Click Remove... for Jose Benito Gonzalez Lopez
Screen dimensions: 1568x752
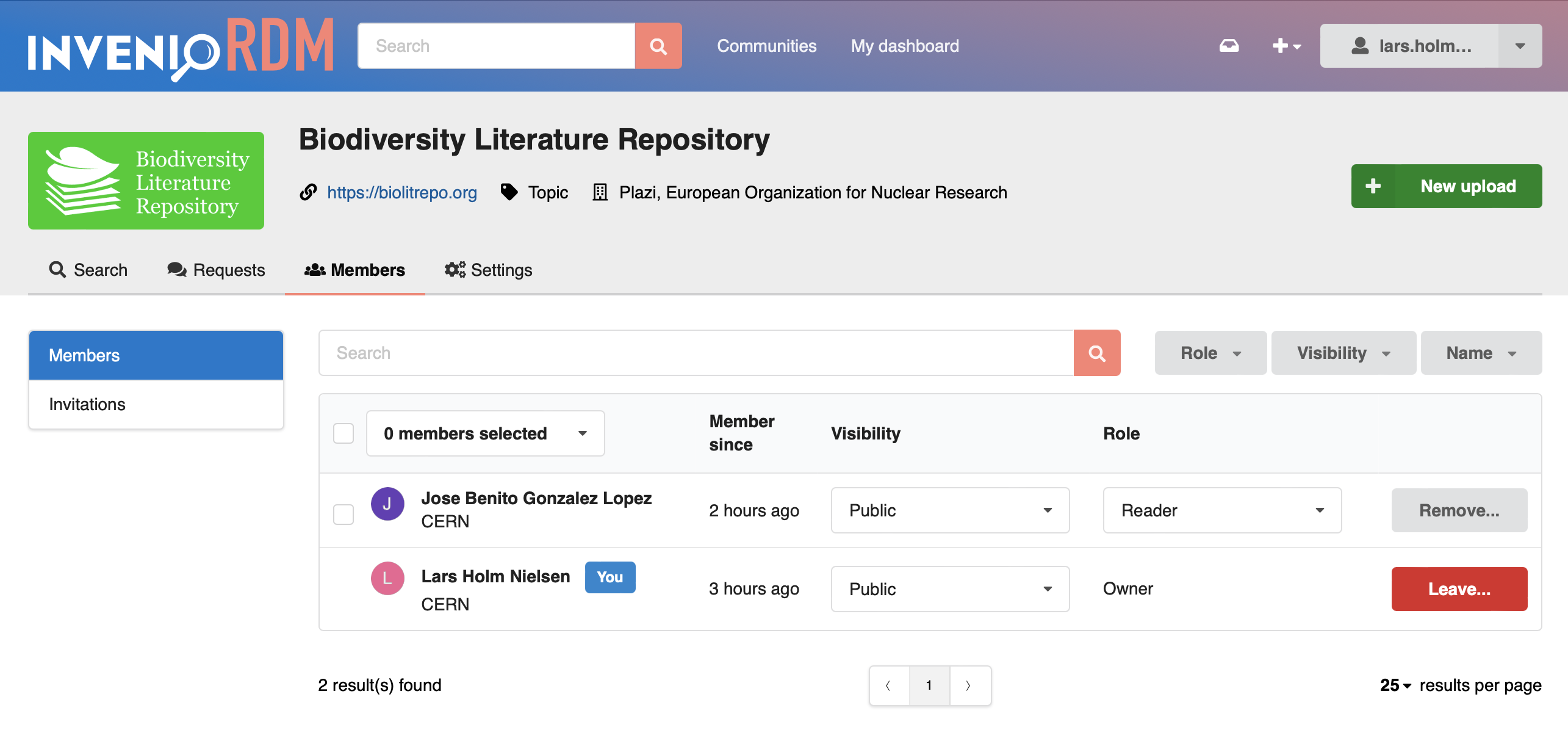(1459, 510)
